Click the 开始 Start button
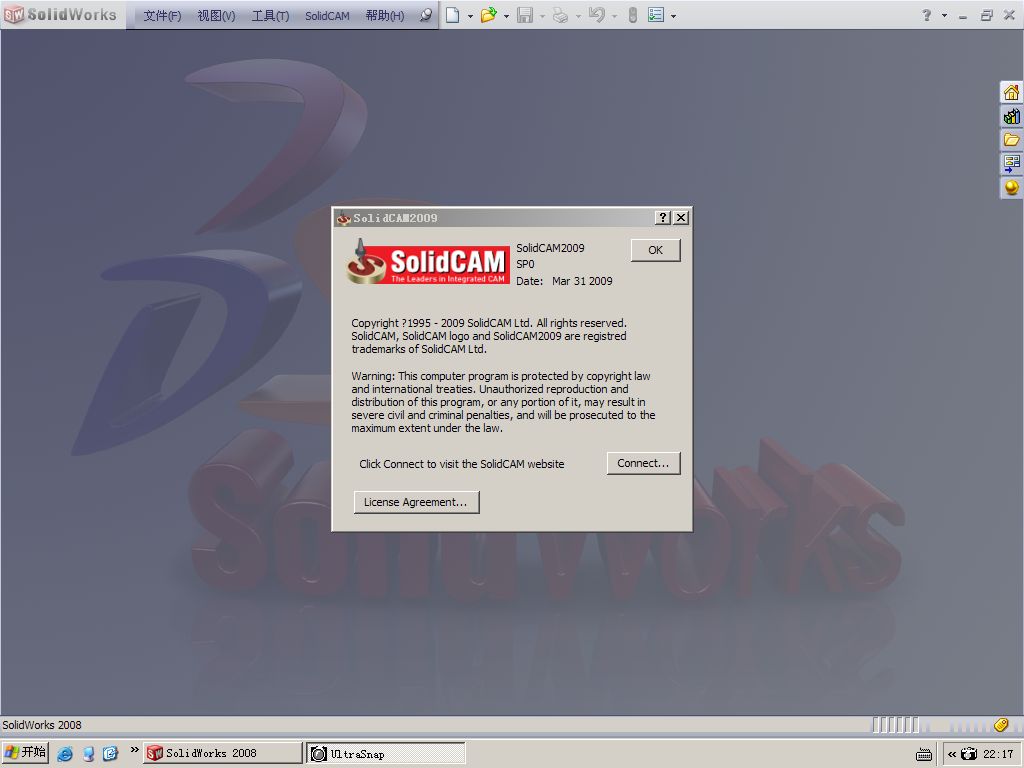Screen dimensions: 1024x768 [25, 753]
